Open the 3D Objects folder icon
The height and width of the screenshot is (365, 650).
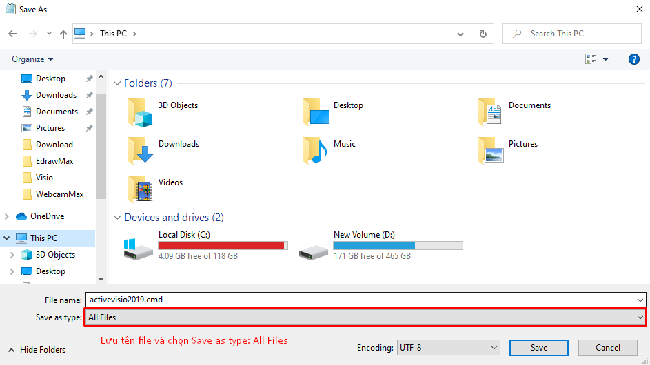click(x=140, y=112)
